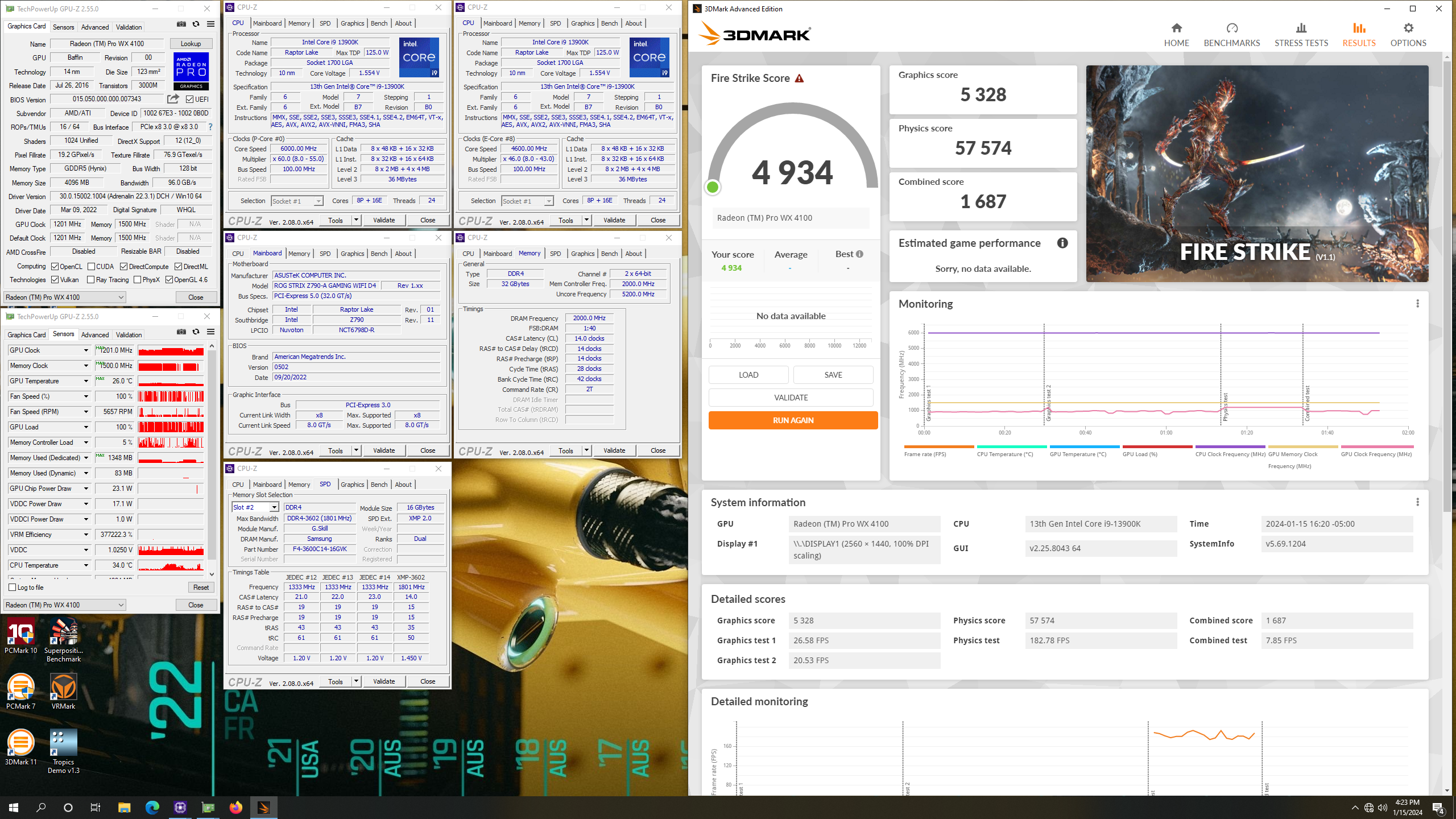Click the LOAD button in 3DMark

coord(748,375)
